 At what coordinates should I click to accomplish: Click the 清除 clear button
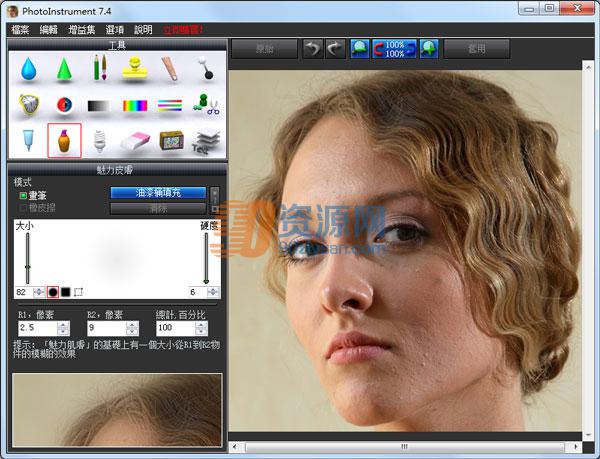tap(158, 209)
